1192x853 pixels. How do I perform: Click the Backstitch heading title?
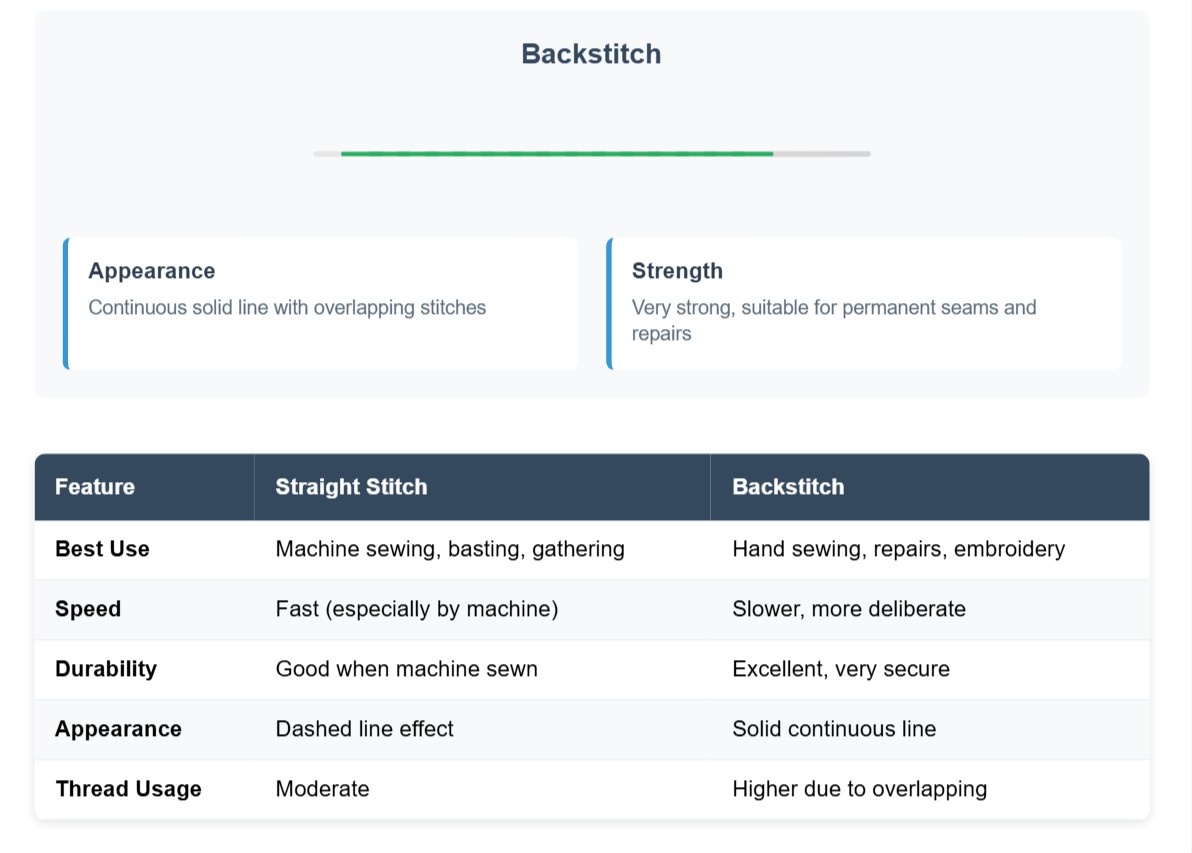tap(591, 54)
